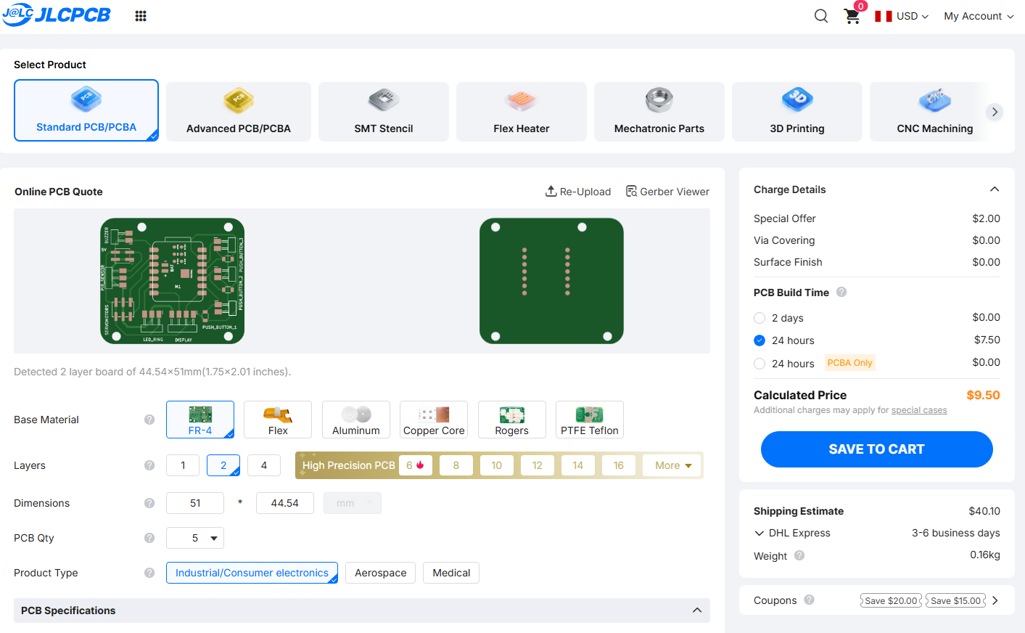Open the JLCPCB logo homepage
1025x633 pixels.
pyautogui.click(x=56, y=14)
